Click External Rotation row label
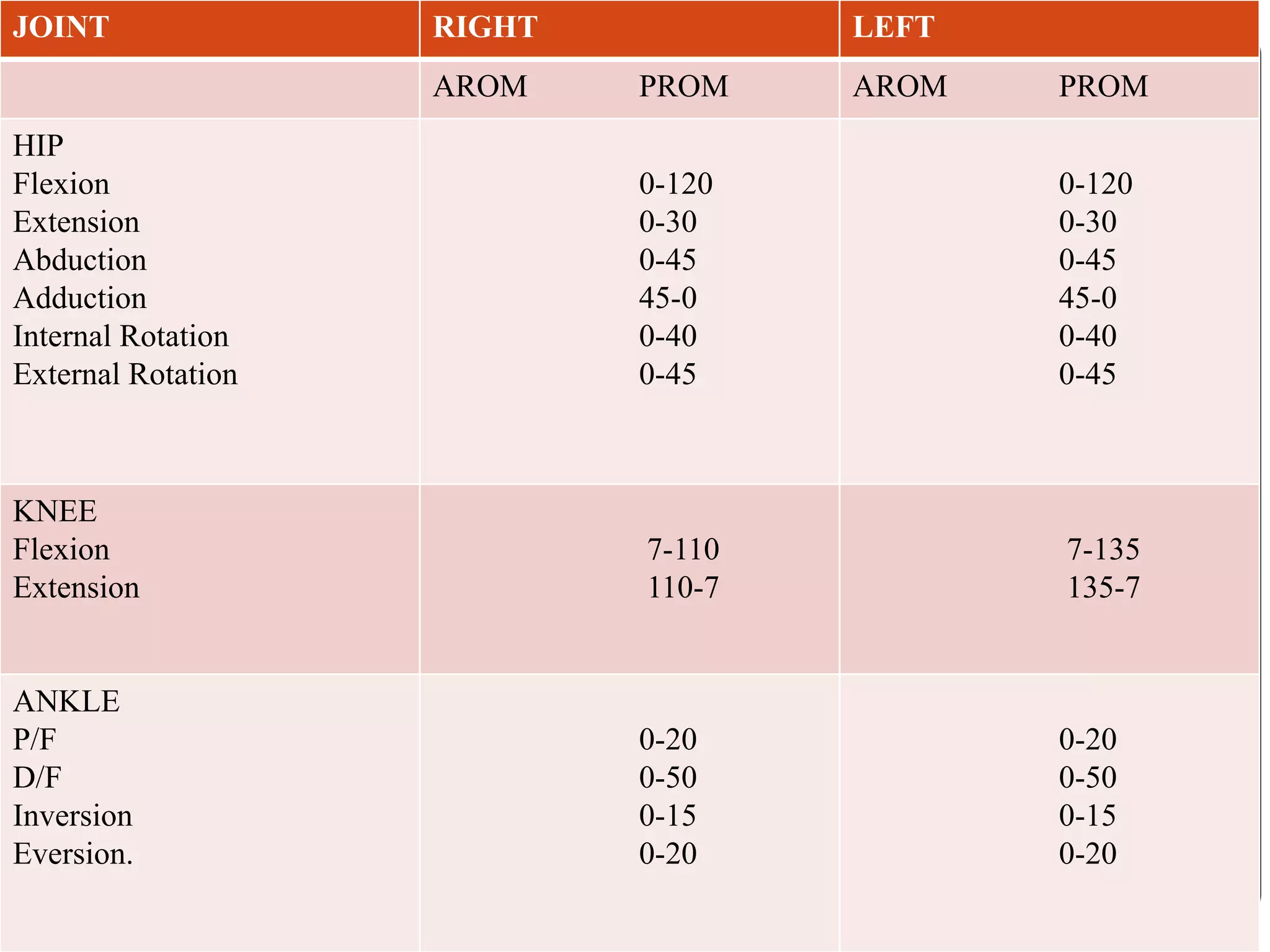Viewport: 1270px width, 952px height. (x=125, y=374)
